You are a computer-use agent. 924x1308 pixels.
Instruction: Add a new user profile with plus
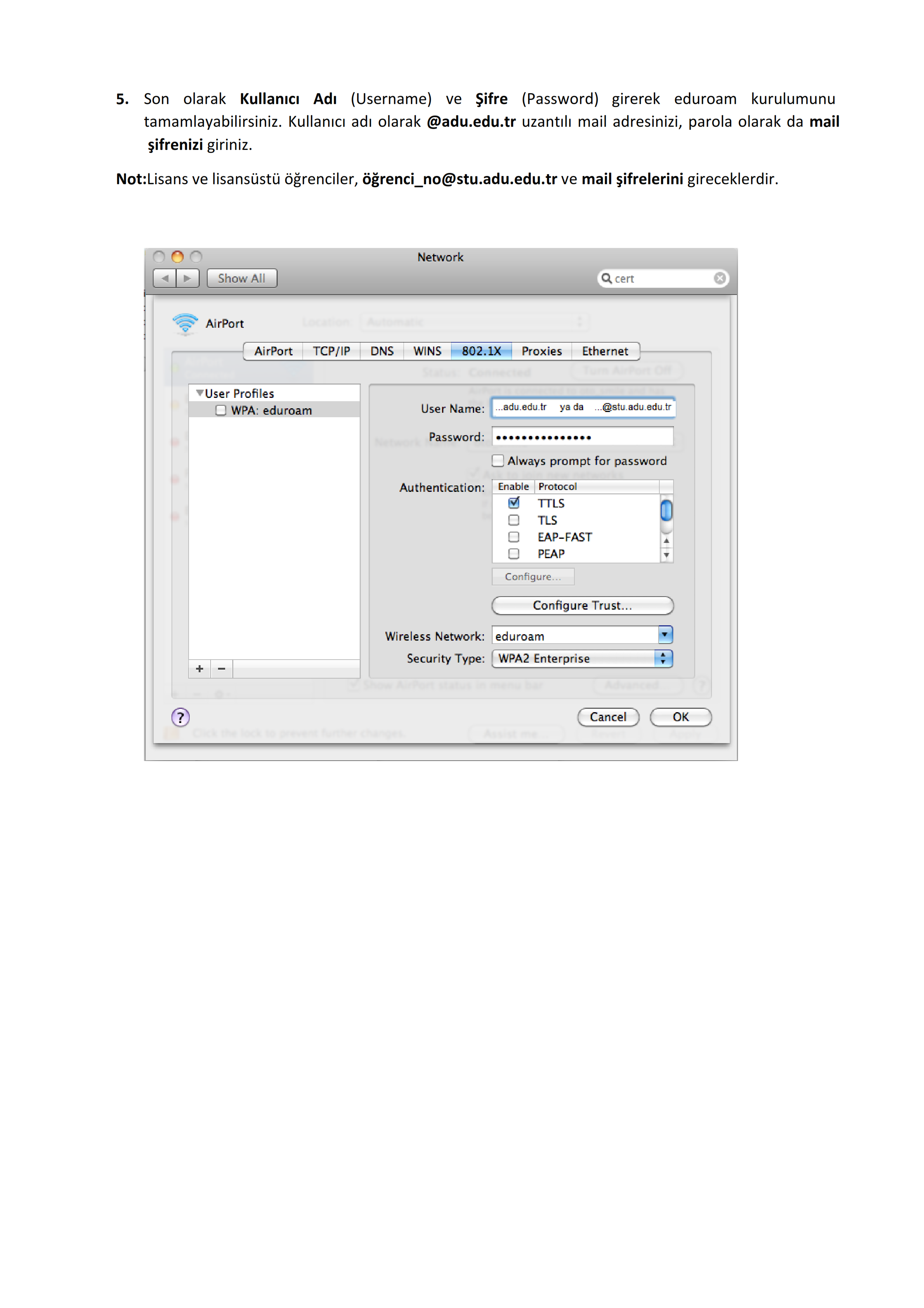pyautogui.click(x=199, y=669)
